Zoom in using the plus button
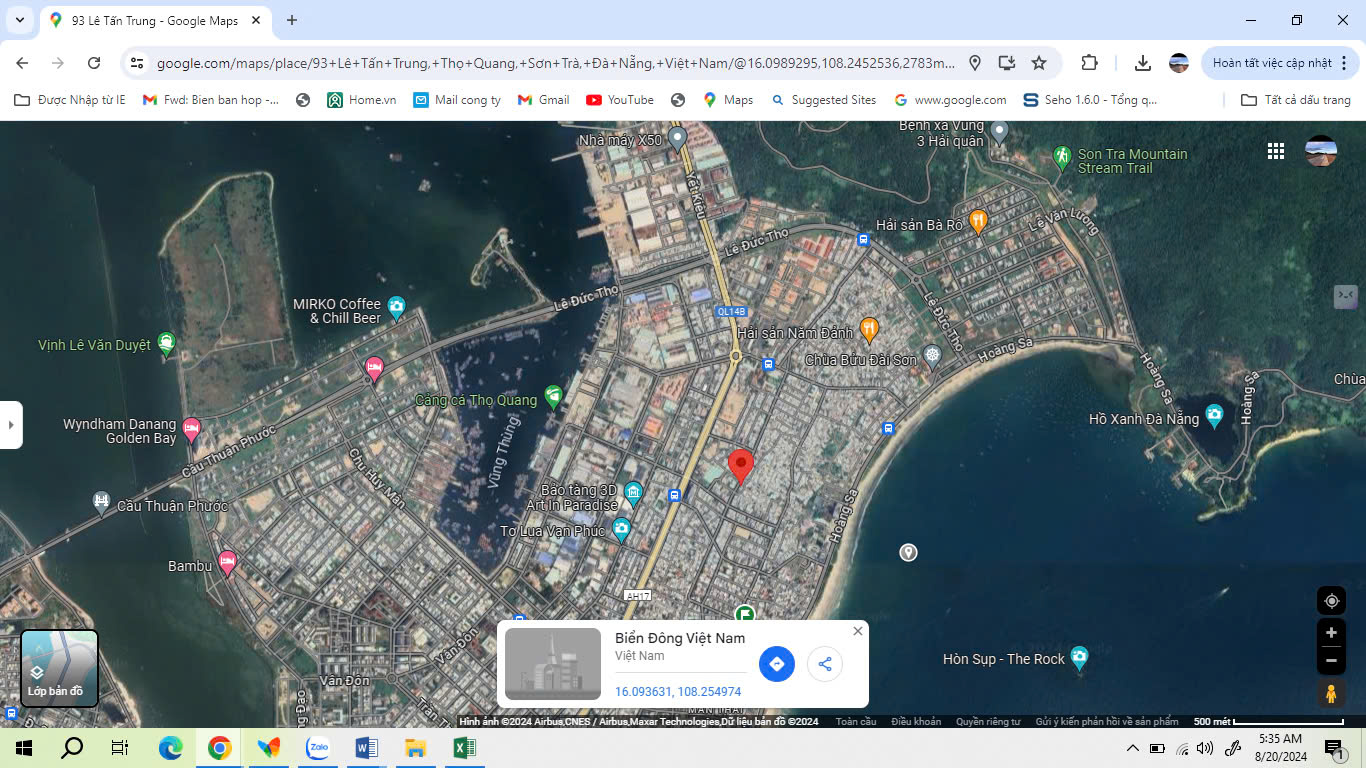Viewport: 1366px width, 768px height. pos(1331,633)
